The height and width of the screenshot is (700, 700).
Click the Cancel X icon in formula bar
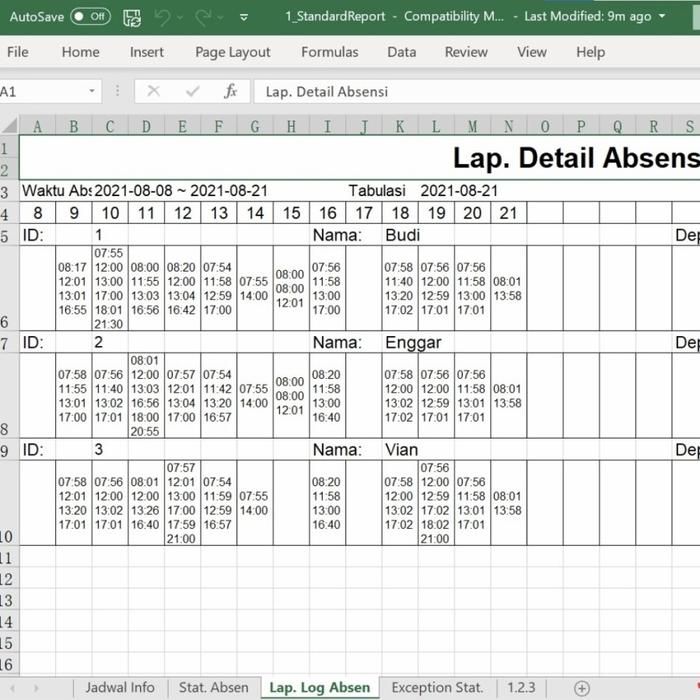point(153,91)
